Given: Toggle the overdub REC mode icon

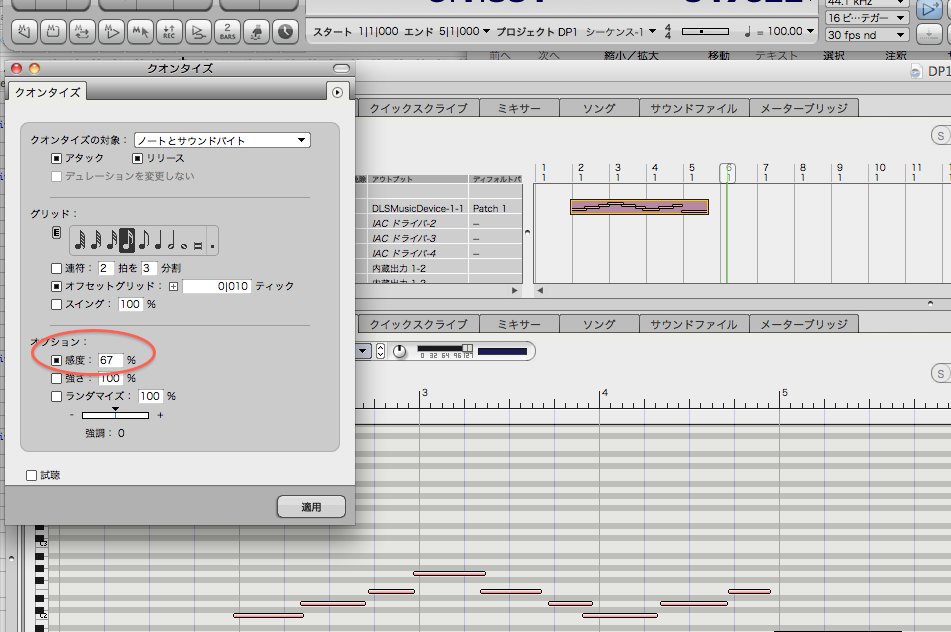Looking at the screenshot, I should coord(169,31).
